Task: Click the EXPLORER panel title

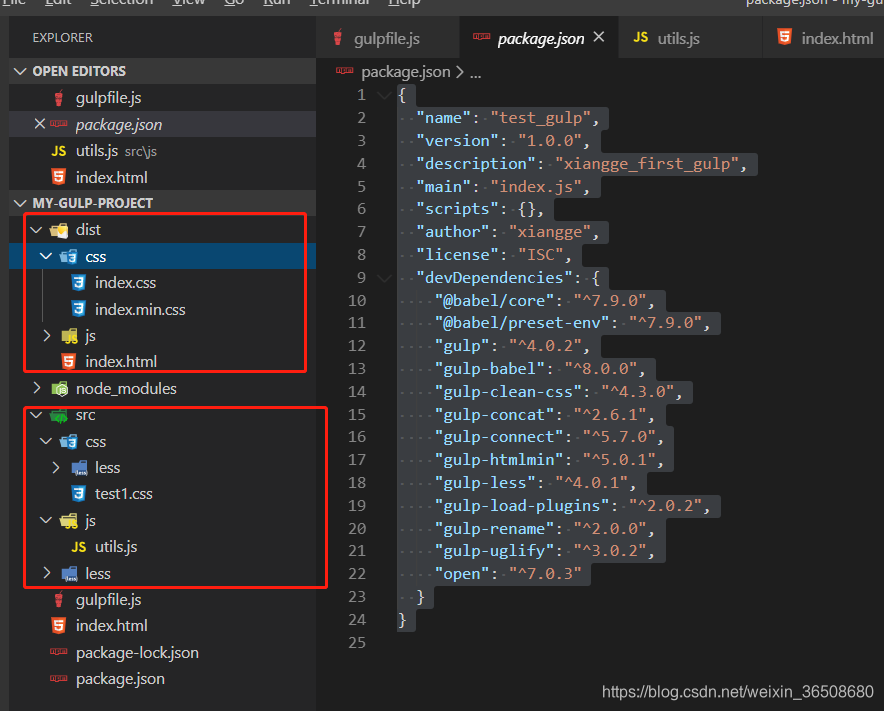Action: tap(63, 38)
